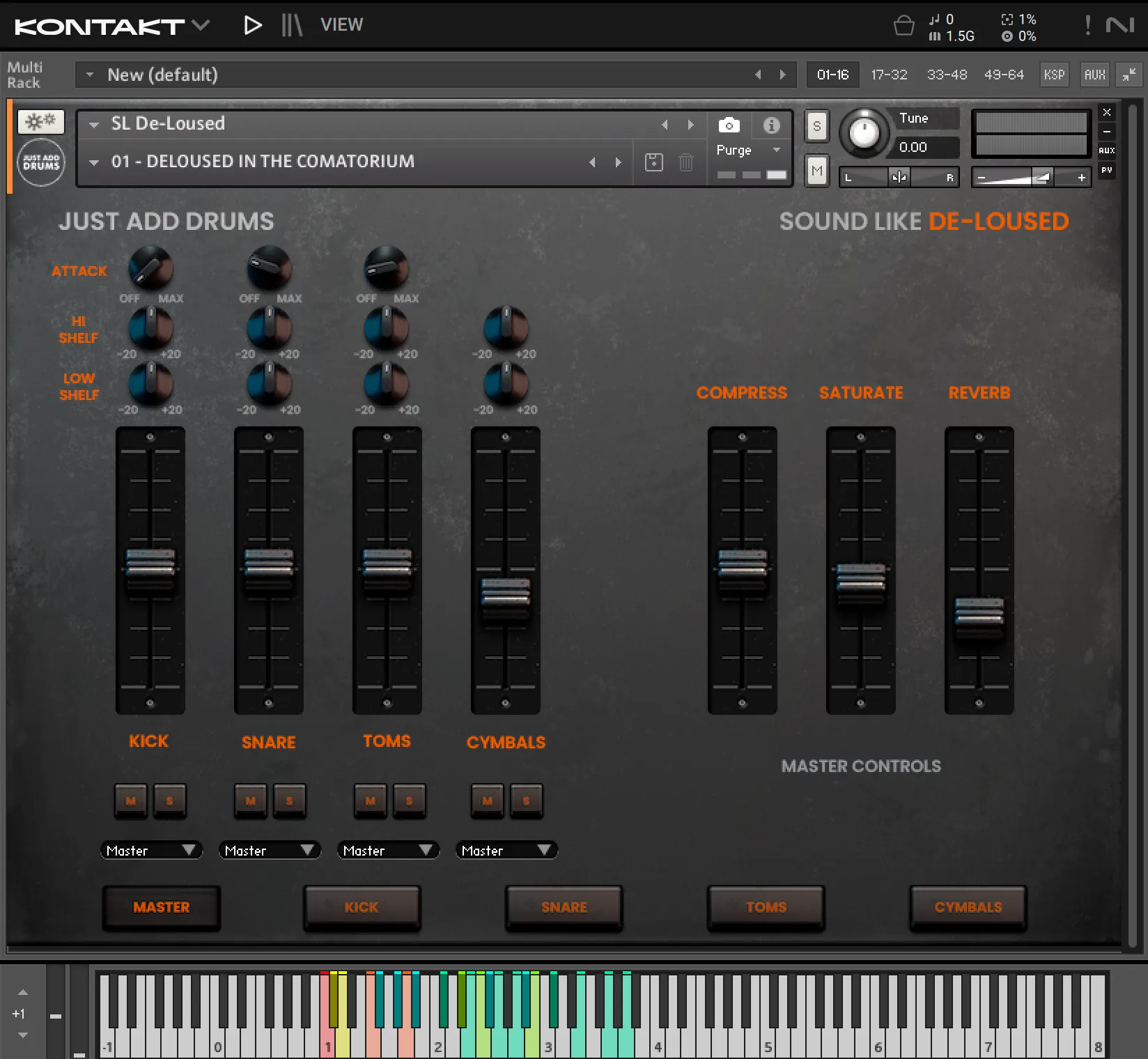Open the NKS shop icon

pos(903,25)
